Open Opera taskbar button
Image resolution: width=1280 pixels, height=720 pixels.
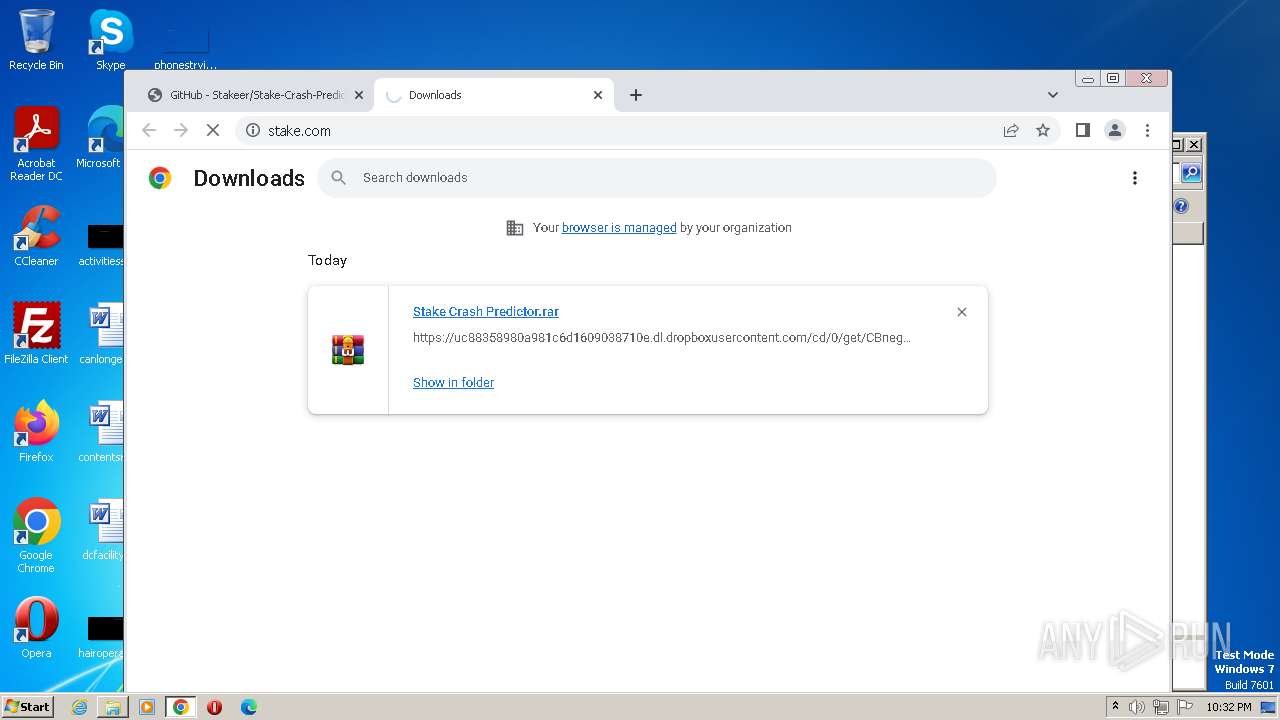(x=214, y=707)
